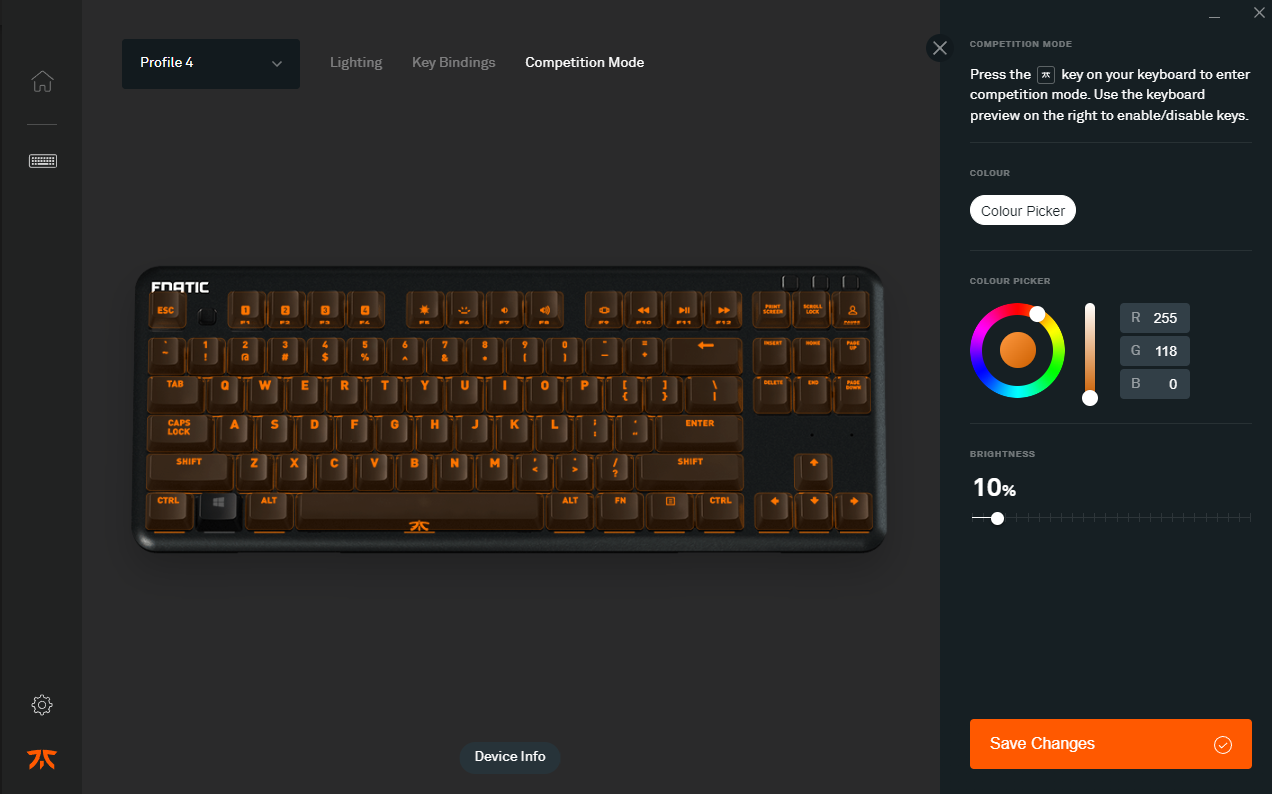Toggle the Caps Lock key on the preview
Screen dimensions: 1272x794
coord(179,428)
